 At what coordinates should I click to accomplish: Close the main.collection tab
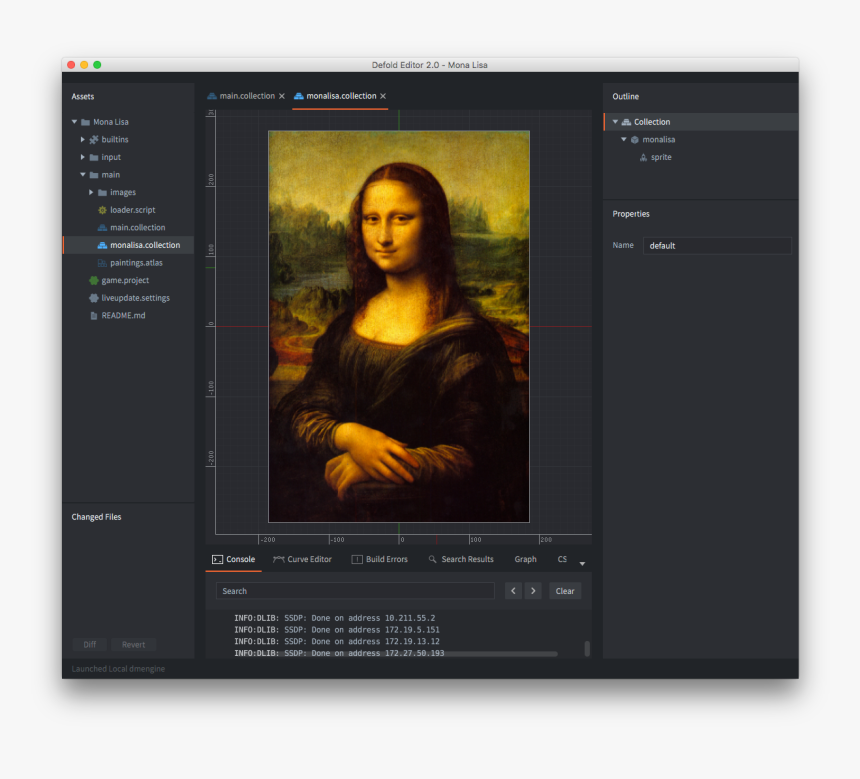pos(281,96)
